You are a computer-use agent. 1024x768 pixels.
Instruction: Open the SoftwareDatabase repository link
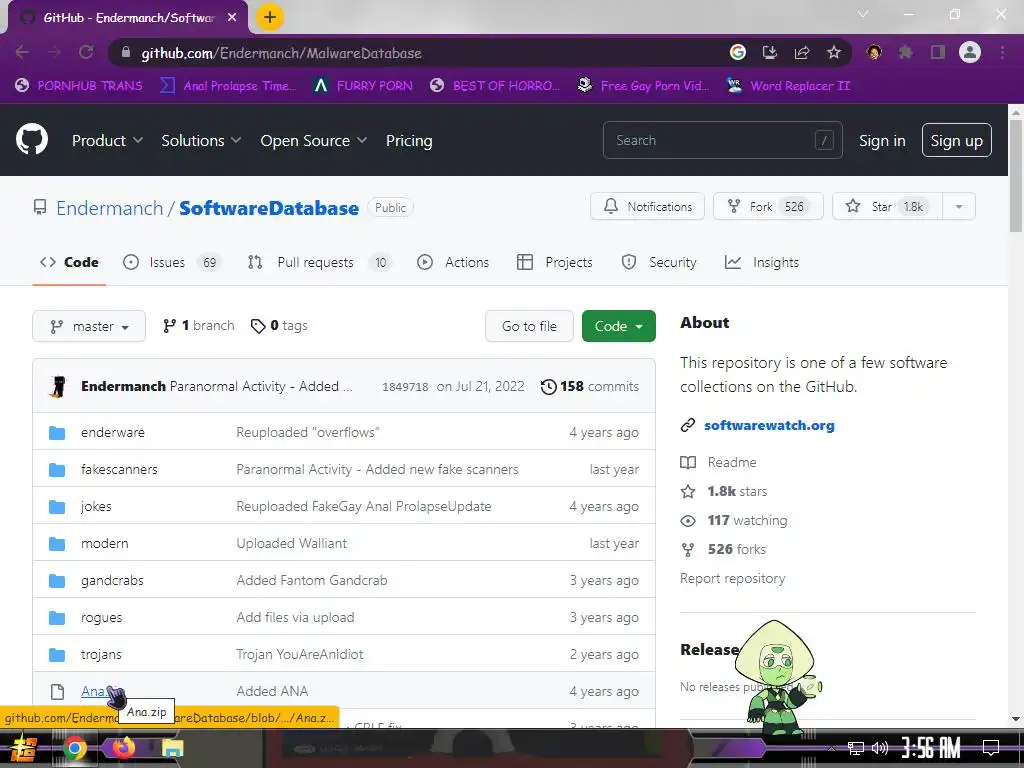[x=269, y=208]
